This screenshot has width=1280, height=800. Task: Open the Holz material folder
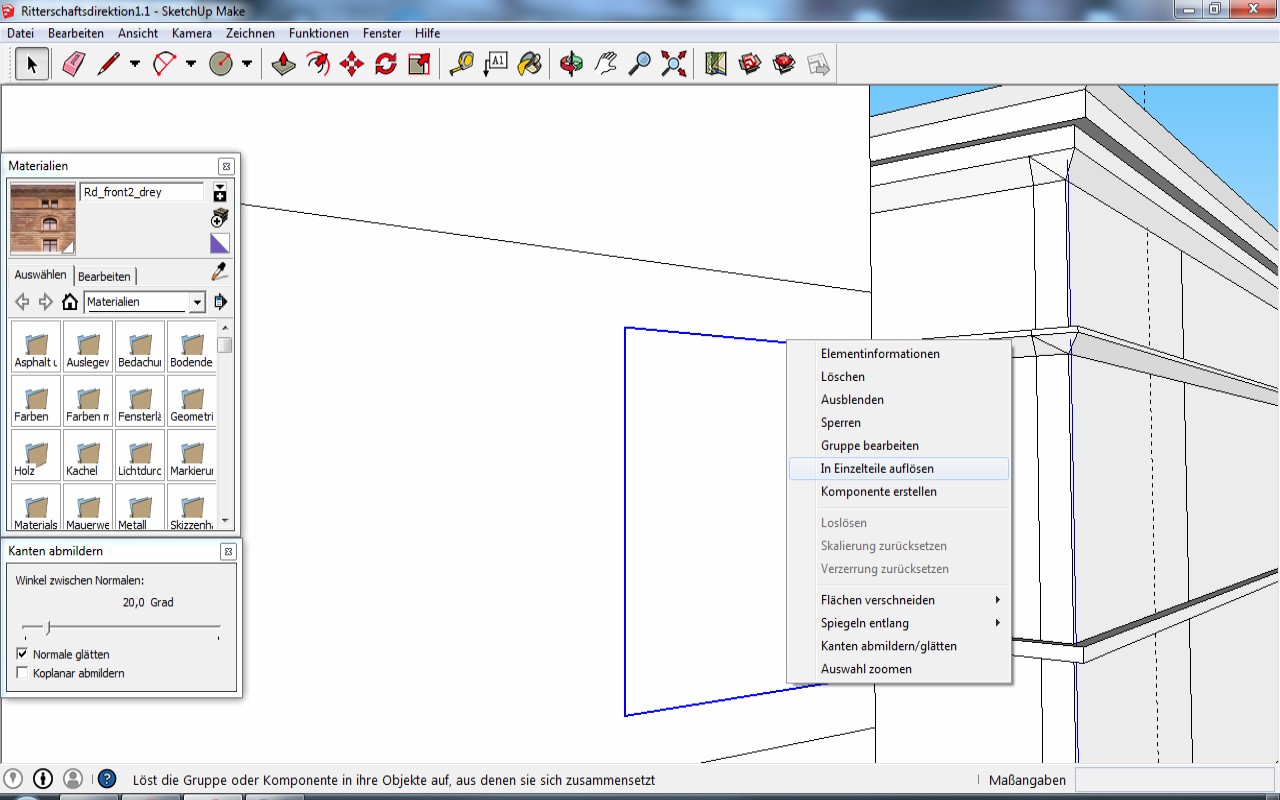tap(36, 455)
